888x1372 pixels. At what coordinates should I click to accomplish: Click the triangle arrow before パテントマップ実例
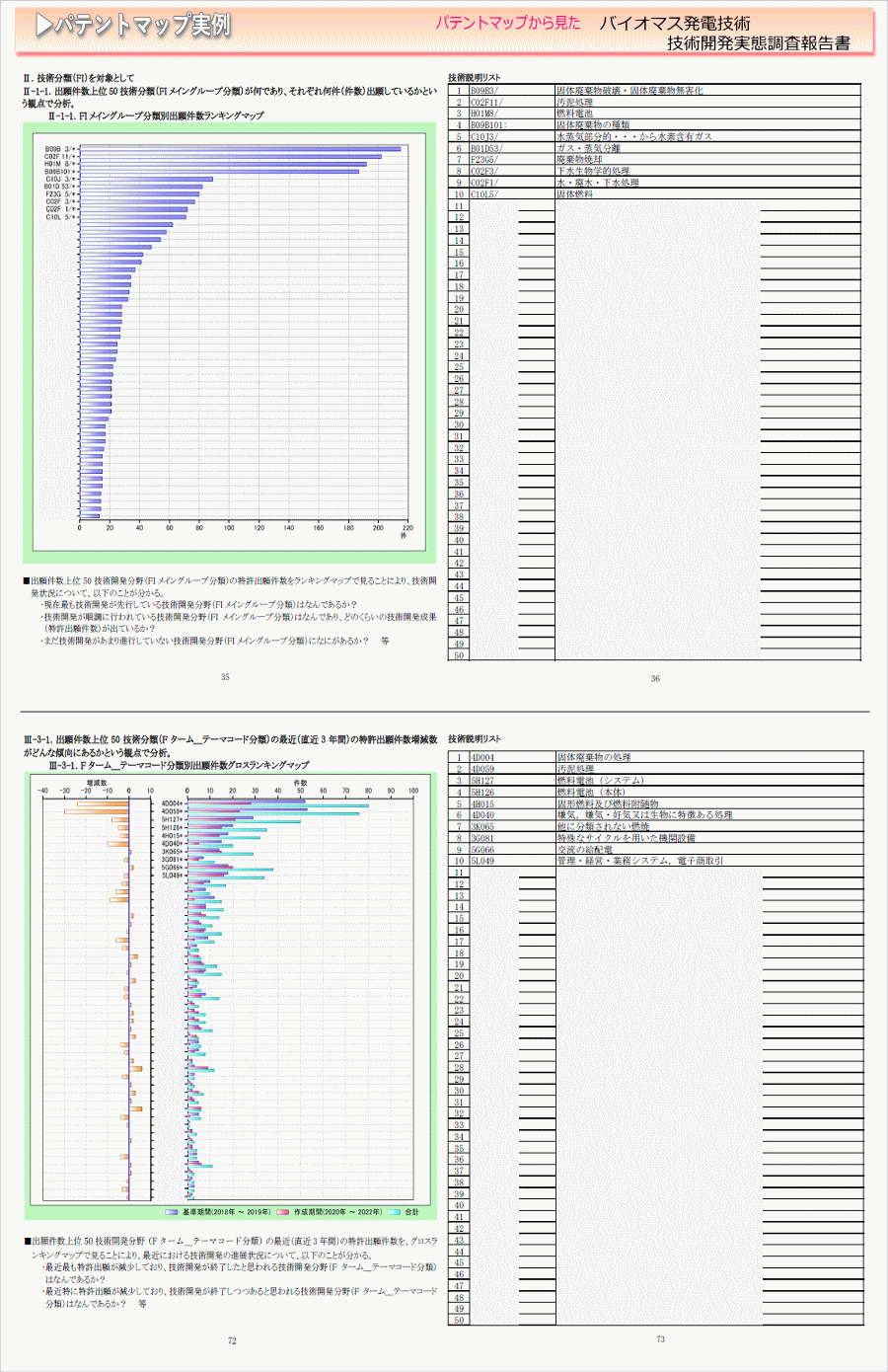[x=43, y=27]
